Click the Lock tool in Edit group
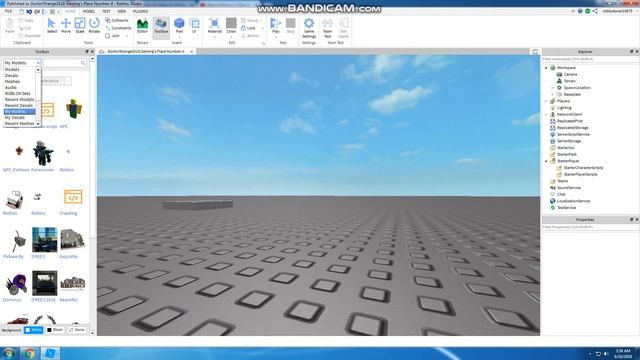 click(x=248, y=28)
